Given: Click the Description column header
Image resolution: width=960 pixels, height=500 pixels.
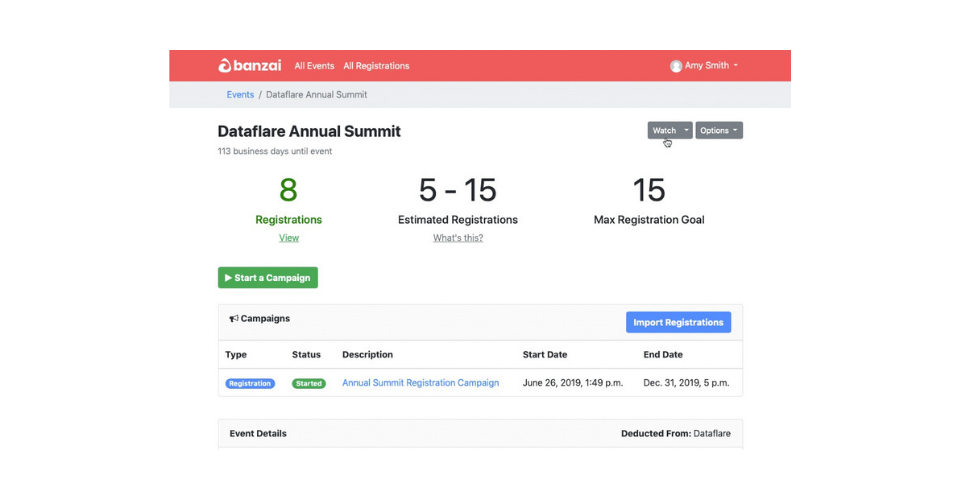Looking at the screenshot, I should [x=367, y=354].
